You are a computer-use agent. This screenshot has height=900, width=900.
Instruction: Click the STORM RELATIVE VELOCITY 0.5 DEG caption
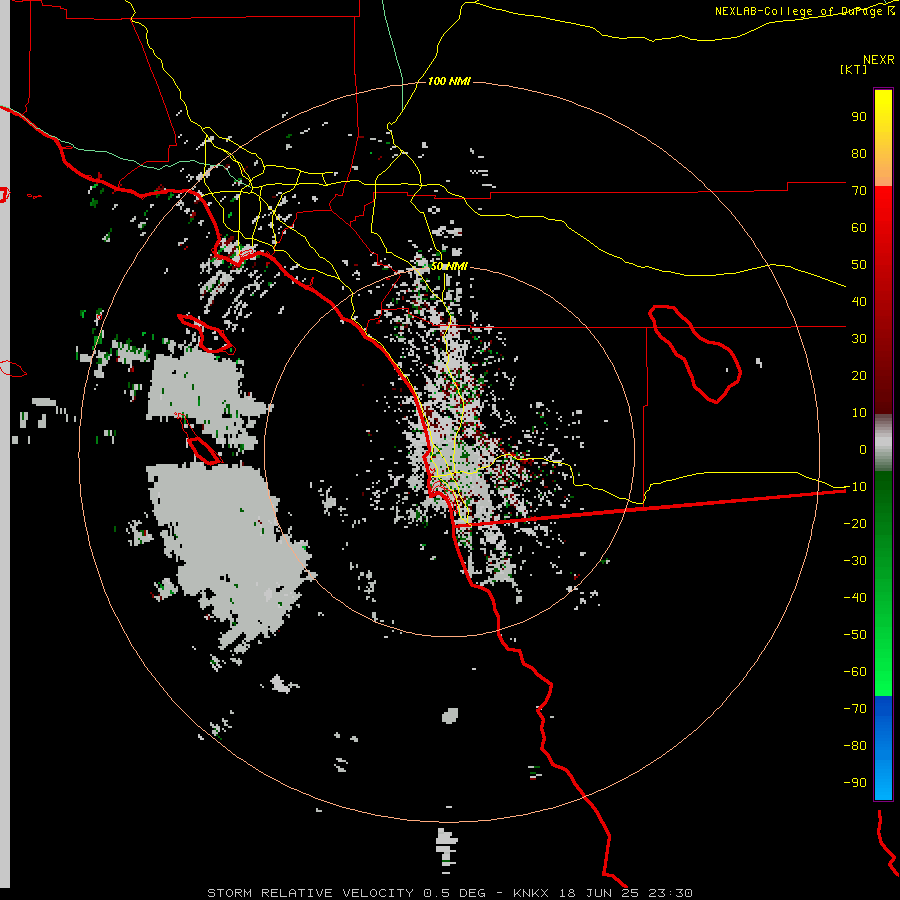(346, 893)
